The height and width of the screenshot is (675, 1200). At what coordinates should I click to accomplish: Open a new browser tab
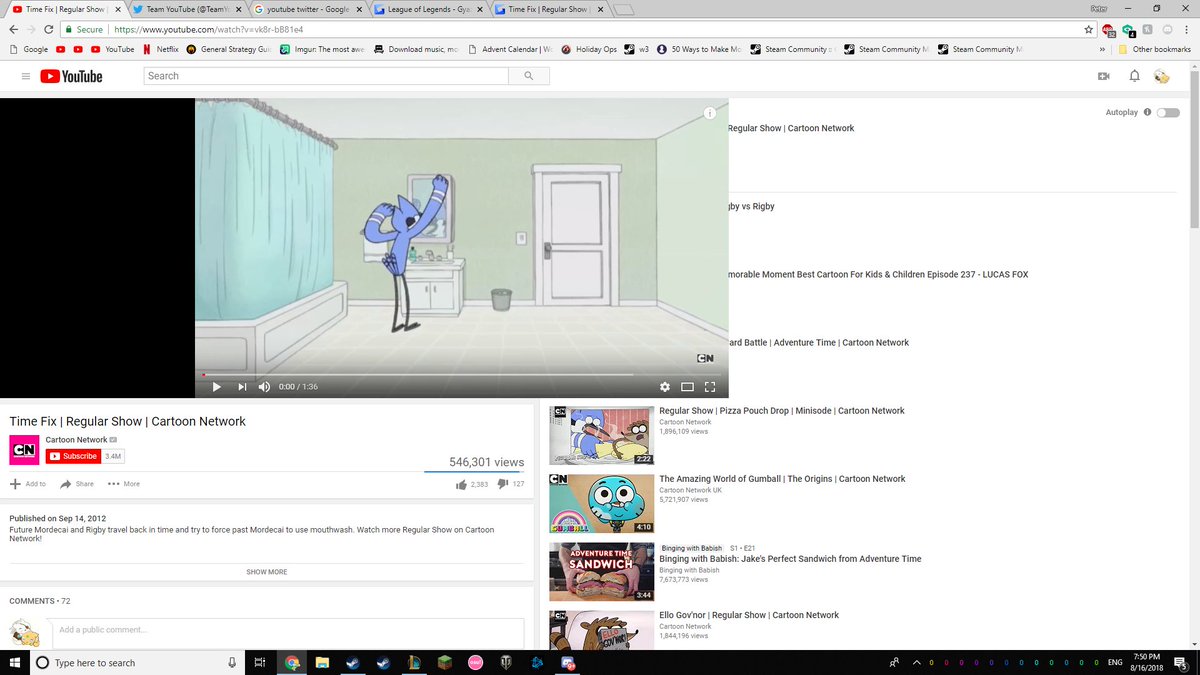pos(624,10)
